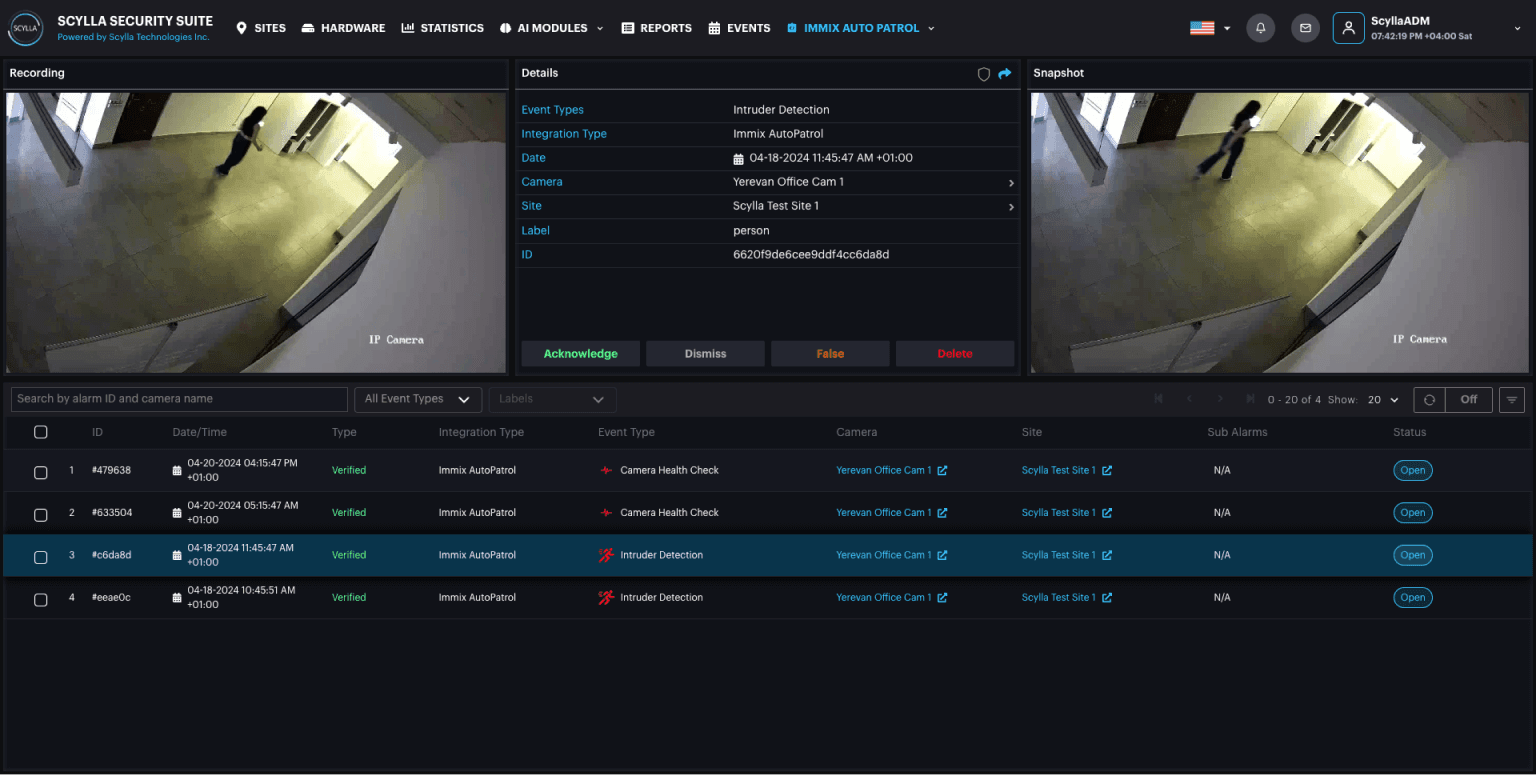
Task: Click the Recording video preview
Action: pyautogui.click(x=256, y=233)
